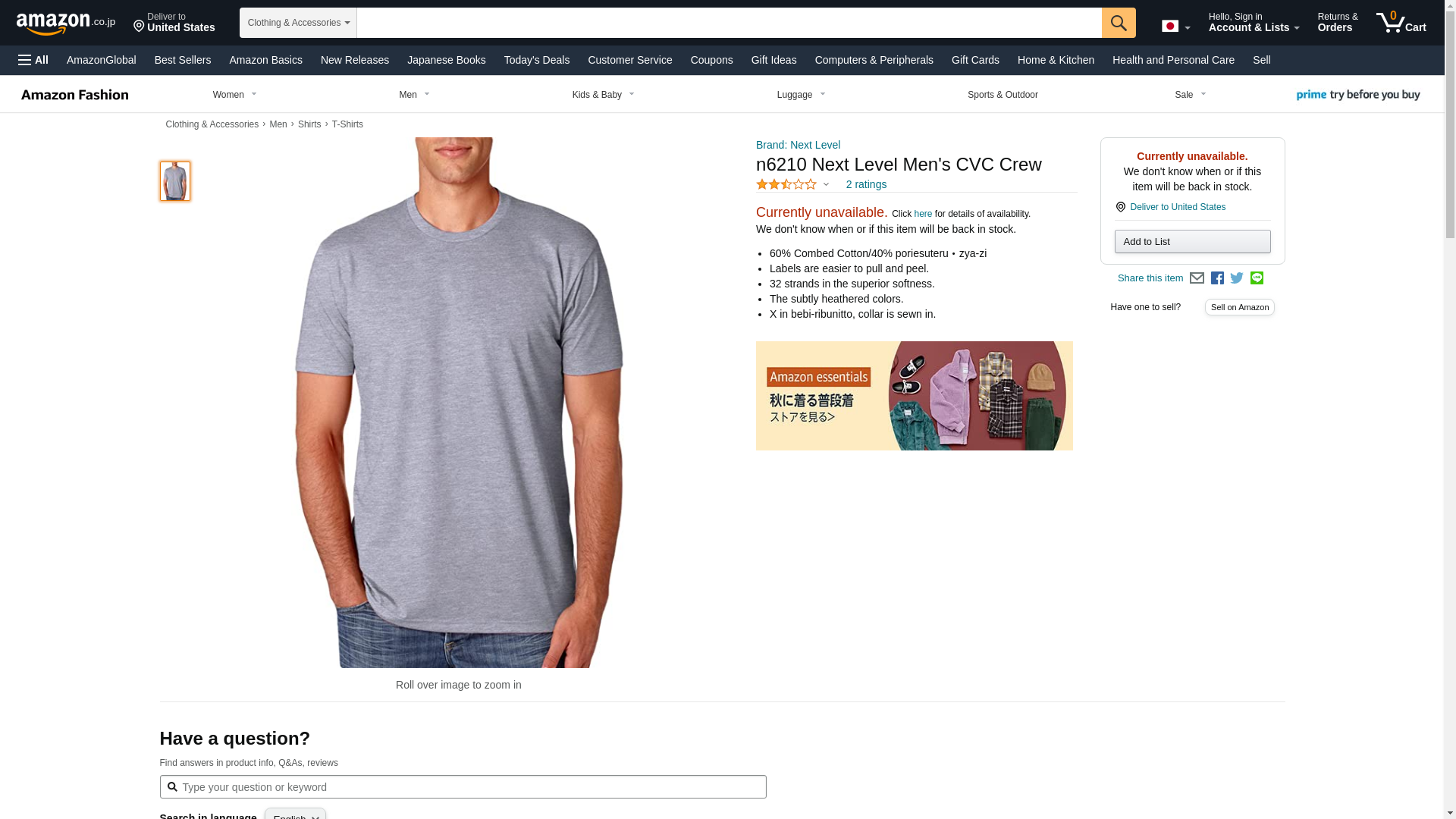This screenshot has width=1456, height=819.
Task: Click Sell on Amazon button
Action: pos(1239,307)
